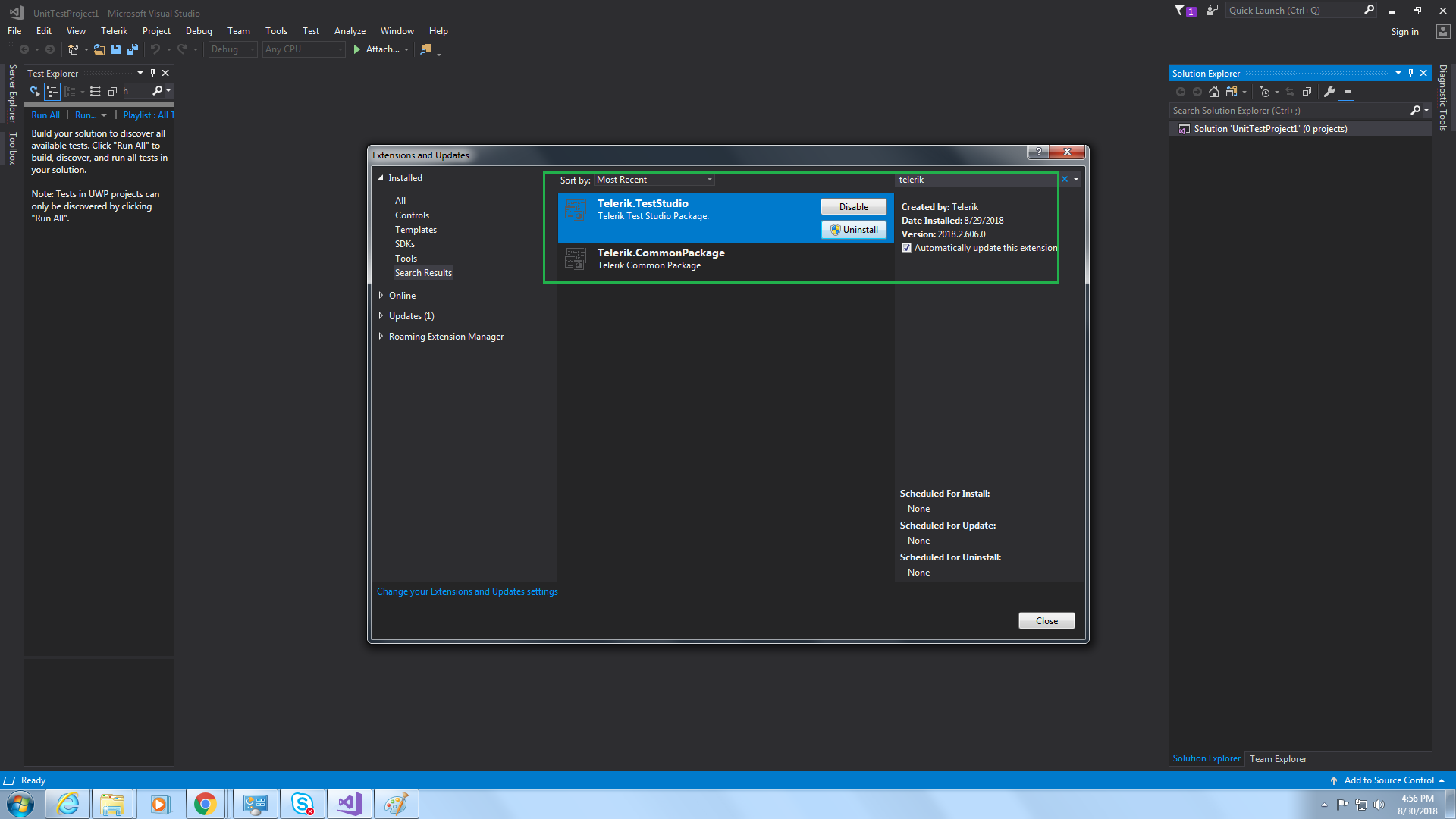Click Run All in Test Explorer
The width and height of the screenshot is (1456, 819).
pos(45,115)
